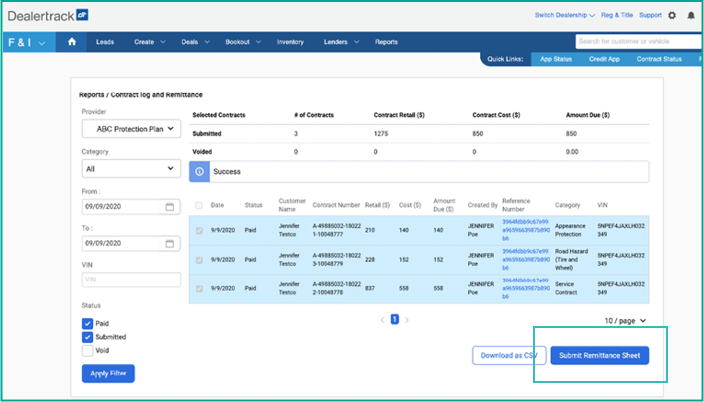Click the From date input field

point(131,207)
